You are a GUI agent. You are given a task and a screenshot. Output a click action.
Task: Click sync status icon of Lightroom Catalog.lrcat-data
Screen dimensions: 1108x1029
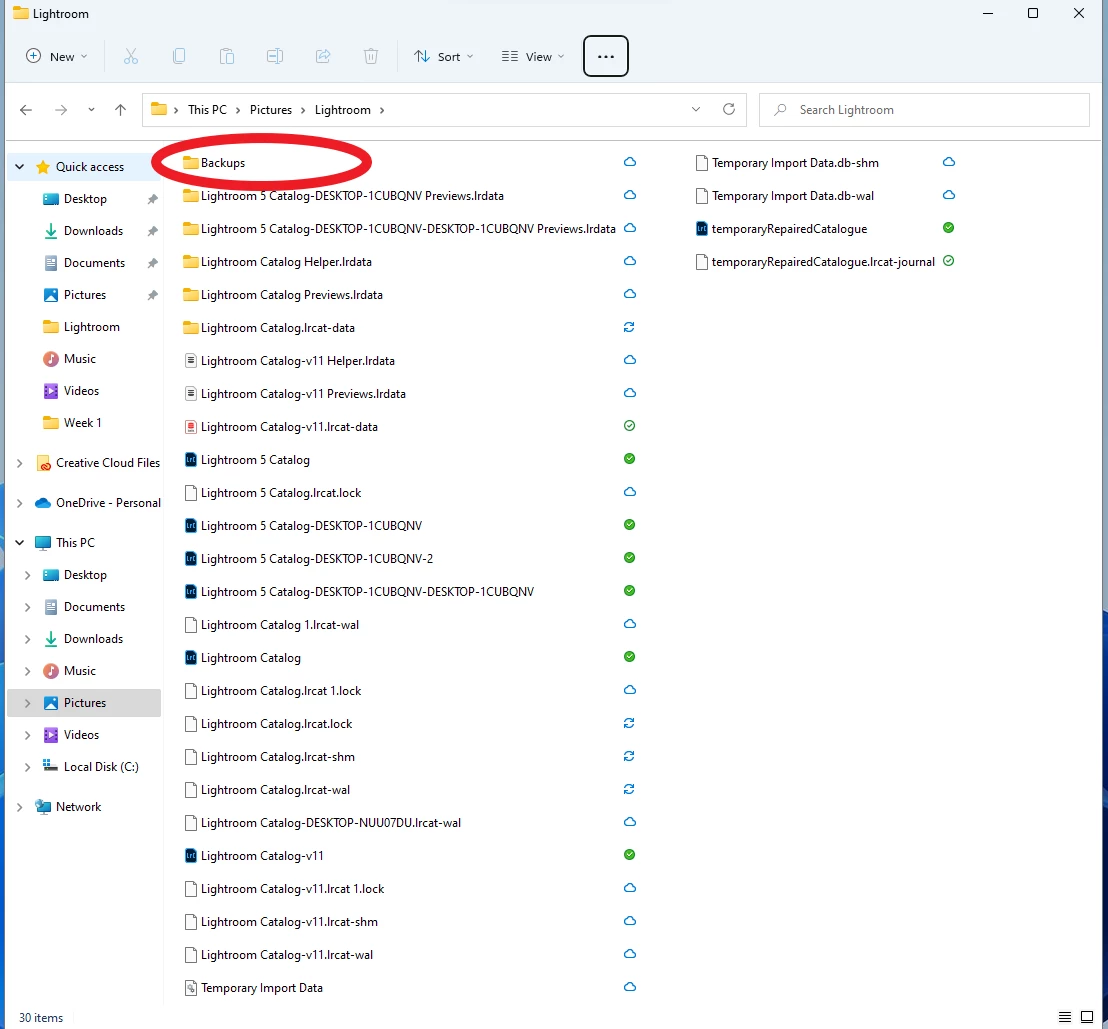click(x=629, y=327)
